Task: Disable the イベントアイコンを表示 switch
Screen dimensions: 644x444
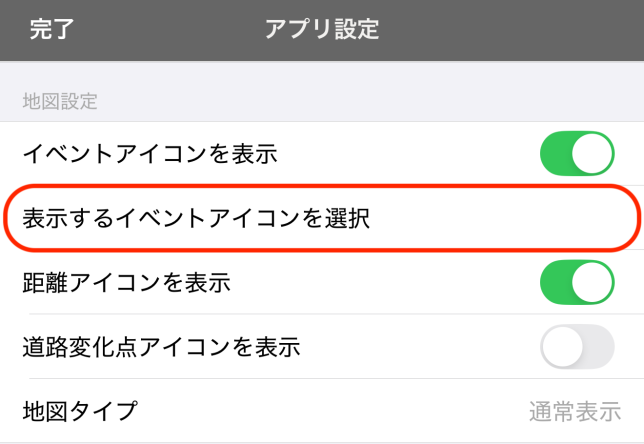Action: point(576,153)
